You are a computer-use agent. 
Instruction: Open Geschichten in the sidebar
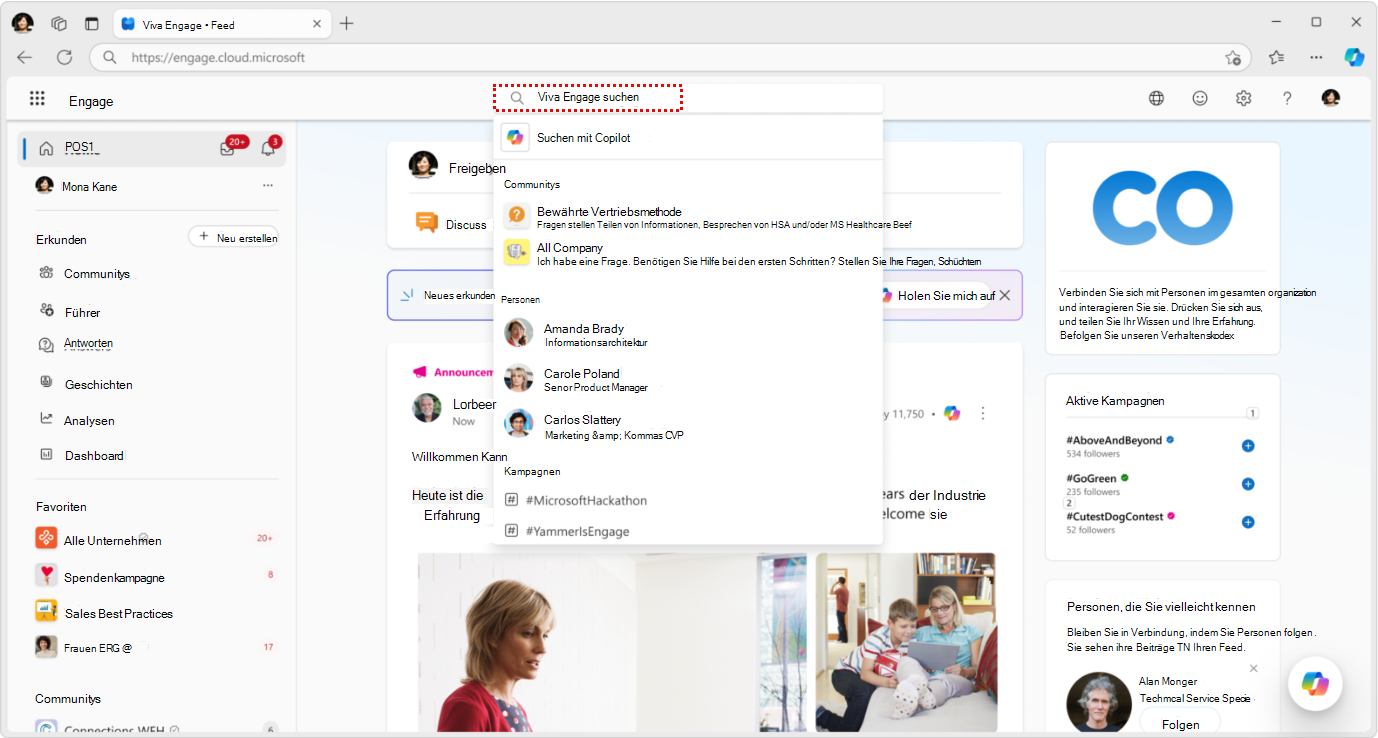tap(98, 385)
